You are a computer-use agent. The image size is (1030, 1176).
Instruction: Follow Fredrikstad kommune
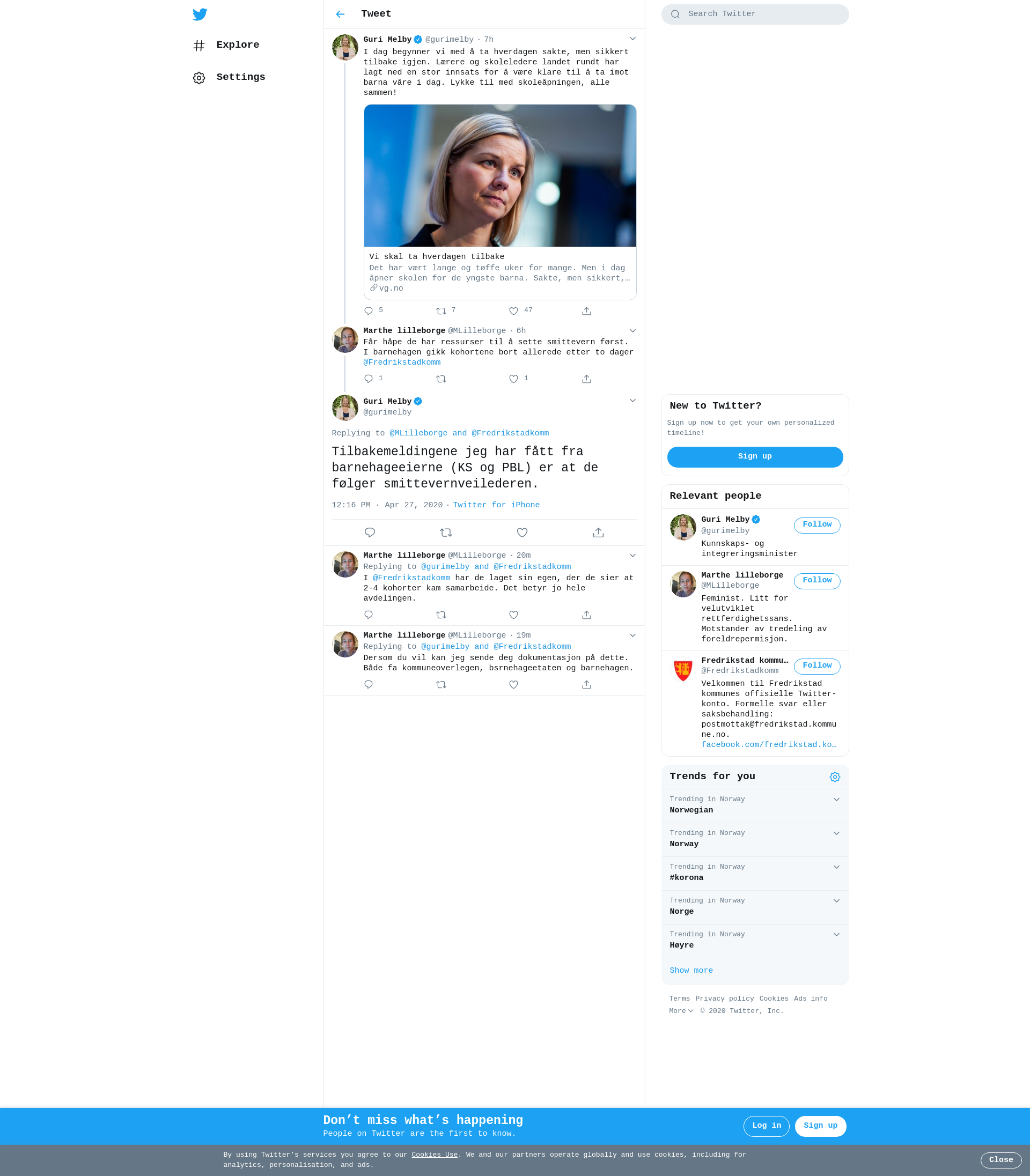(x=816, y=666)
